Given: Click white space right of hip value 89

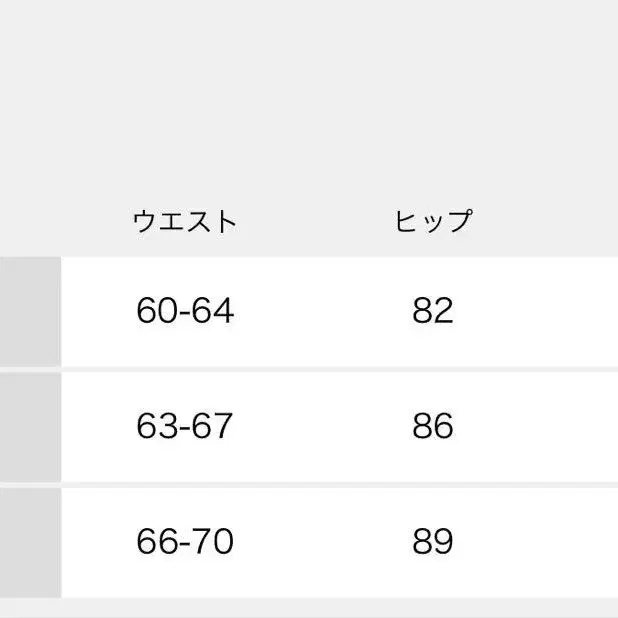Looking at the screenshot, I should point(550,542).
